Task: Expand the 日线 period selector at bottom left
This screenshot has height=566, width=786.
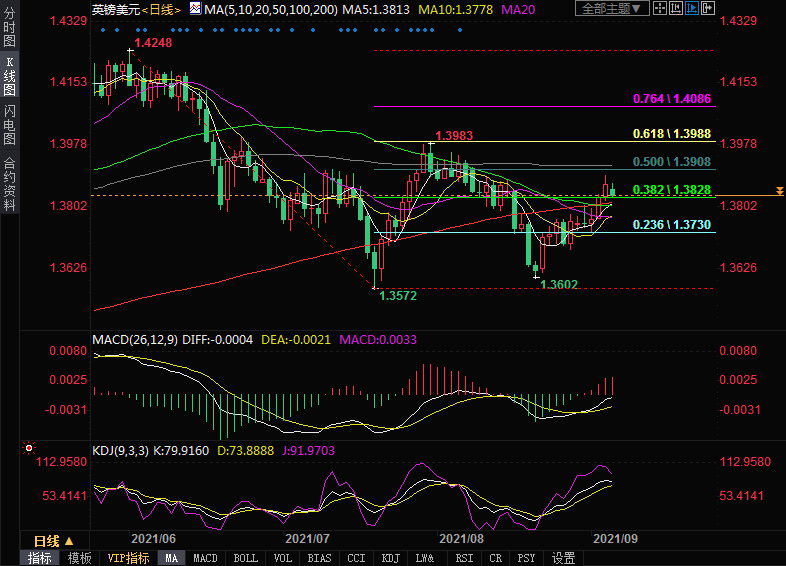Action: (48, 539)
